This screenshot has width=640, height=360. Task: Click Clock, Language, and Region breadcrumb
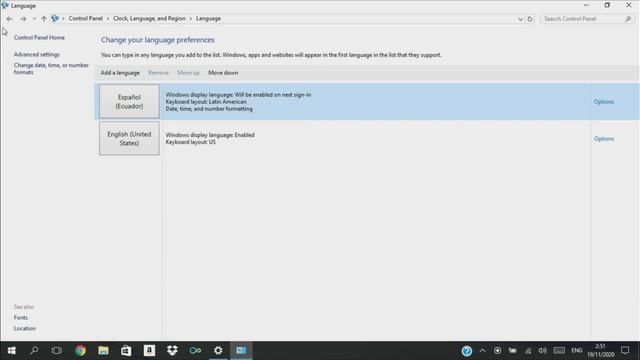[149, 18]
